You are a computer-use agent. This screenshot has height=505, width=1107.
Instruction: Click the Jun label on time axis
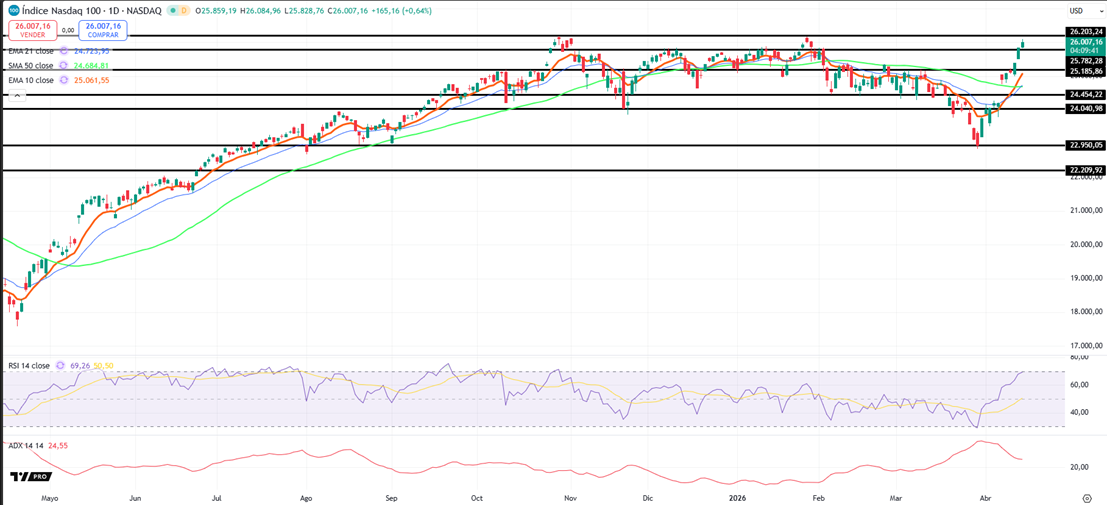137,497
